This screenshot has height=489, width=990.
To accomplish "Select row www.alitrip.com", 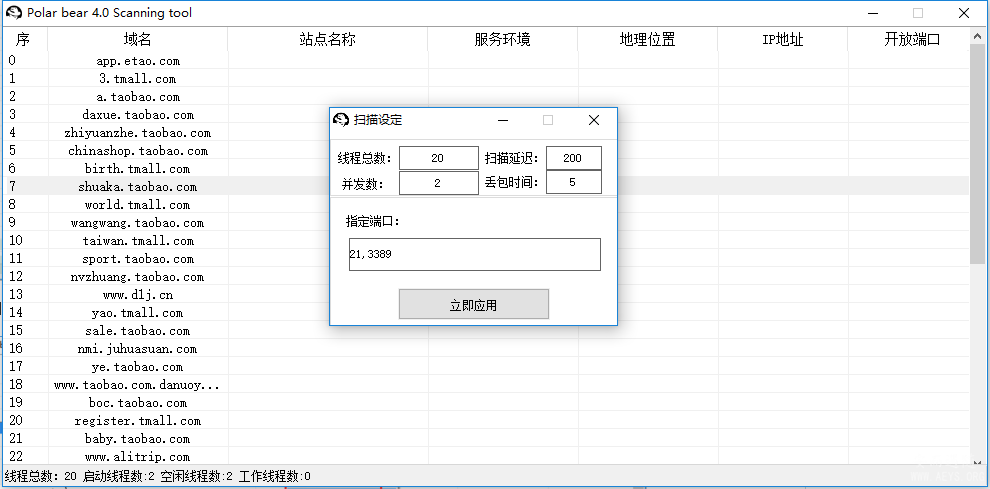I will [x=486, y=457].
